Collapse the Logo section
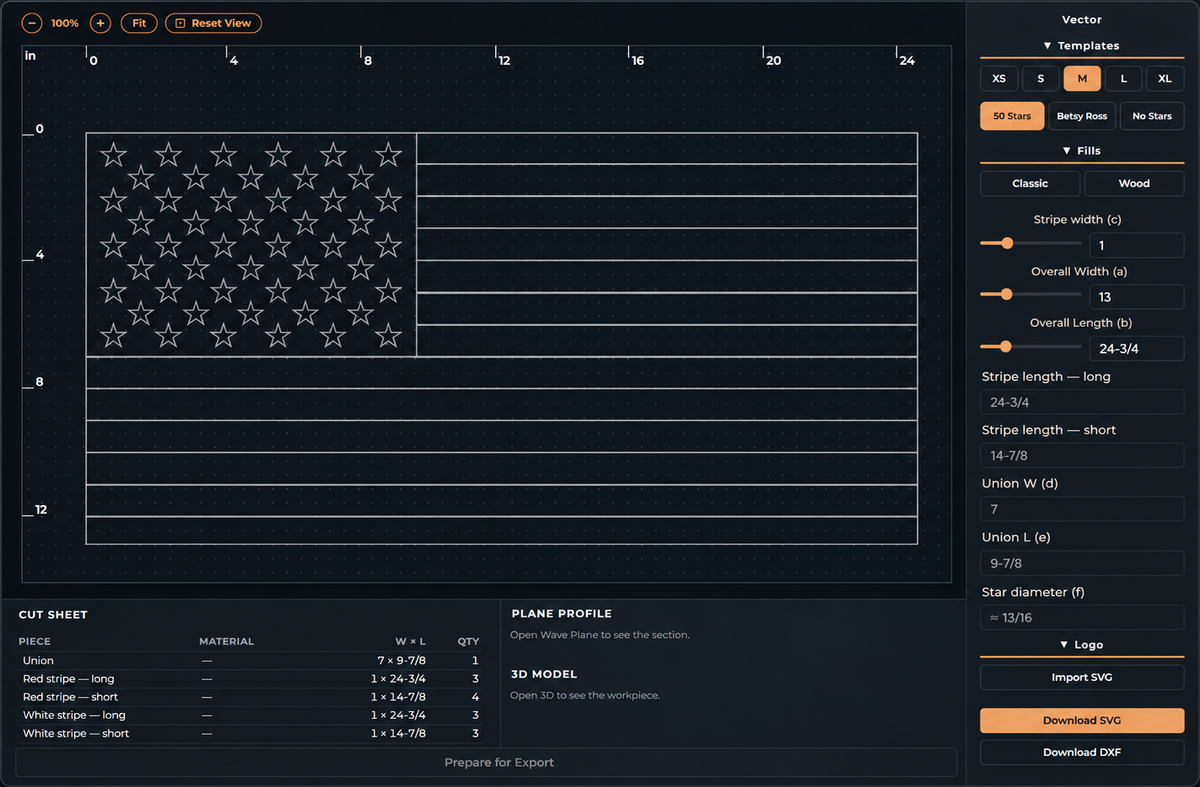 click(1081, 645)
